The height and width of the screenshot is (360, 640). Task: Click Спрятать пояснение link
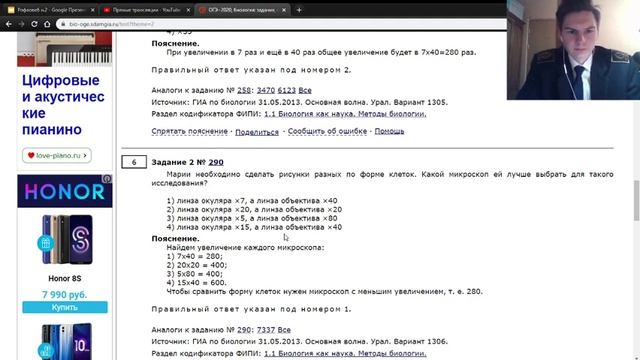(x=189, y=131)
